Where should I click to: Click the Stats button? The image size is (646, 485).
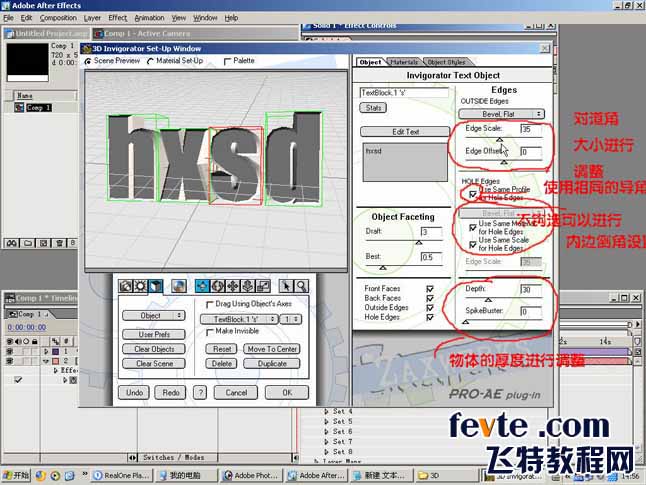(373, 108)
